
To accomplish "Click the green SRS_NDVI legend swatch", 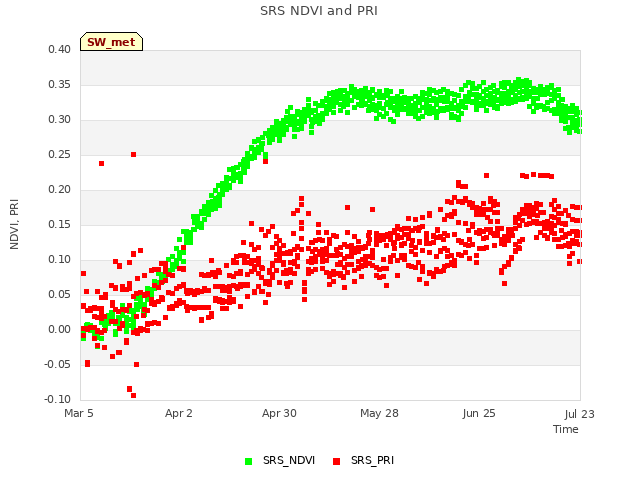I will point(248,461).
